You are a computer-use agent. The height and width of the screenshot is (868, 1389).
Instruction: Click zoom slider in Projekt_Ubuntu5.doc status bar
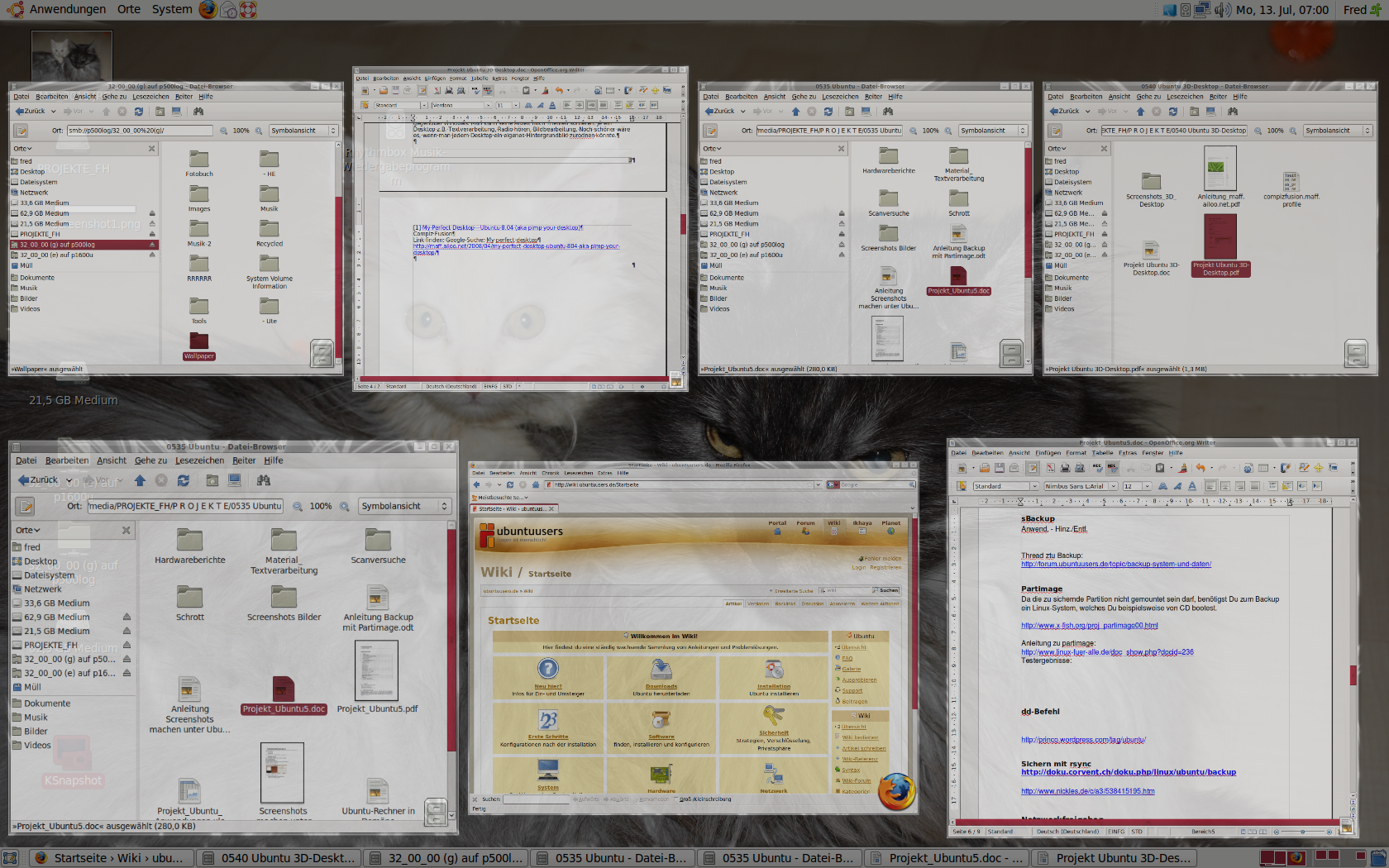(1302, 832)
